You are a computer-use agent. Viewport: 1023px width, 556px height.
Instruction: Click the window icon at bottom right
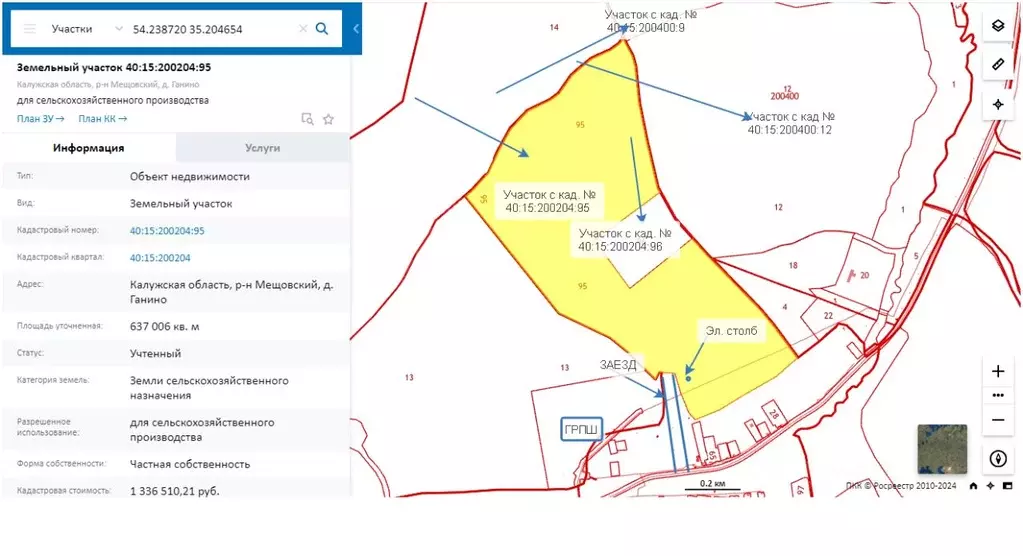1007,486
